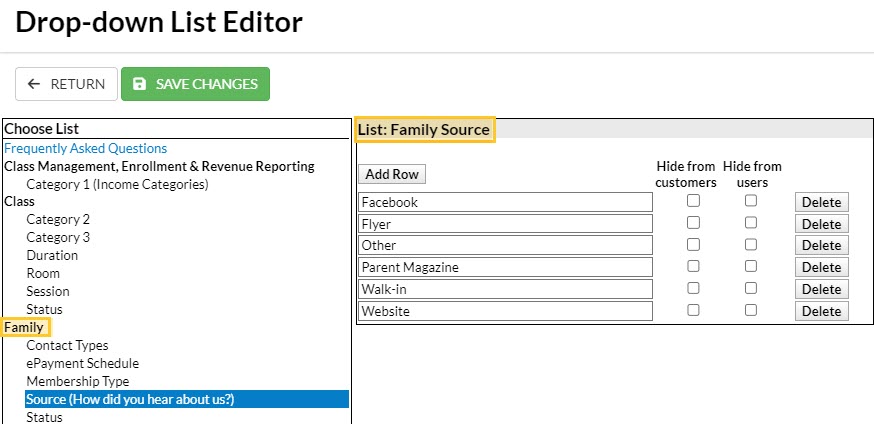Choose Membership Type in the list
This screenshot has width=874, height=424.
[x=77, y=381]
